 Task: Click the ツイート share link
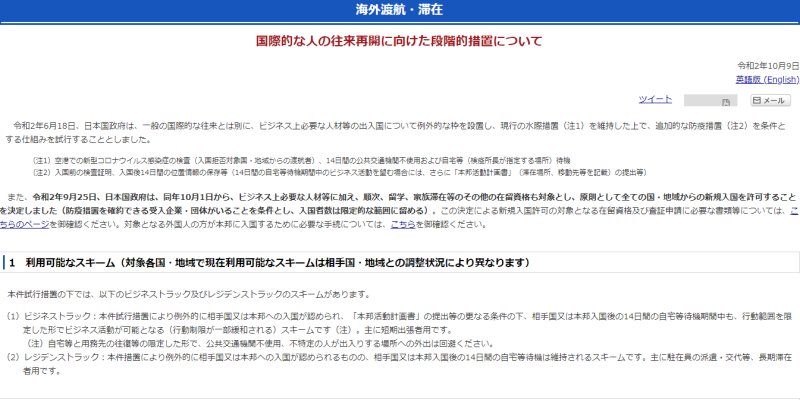[x=655, y=99]
